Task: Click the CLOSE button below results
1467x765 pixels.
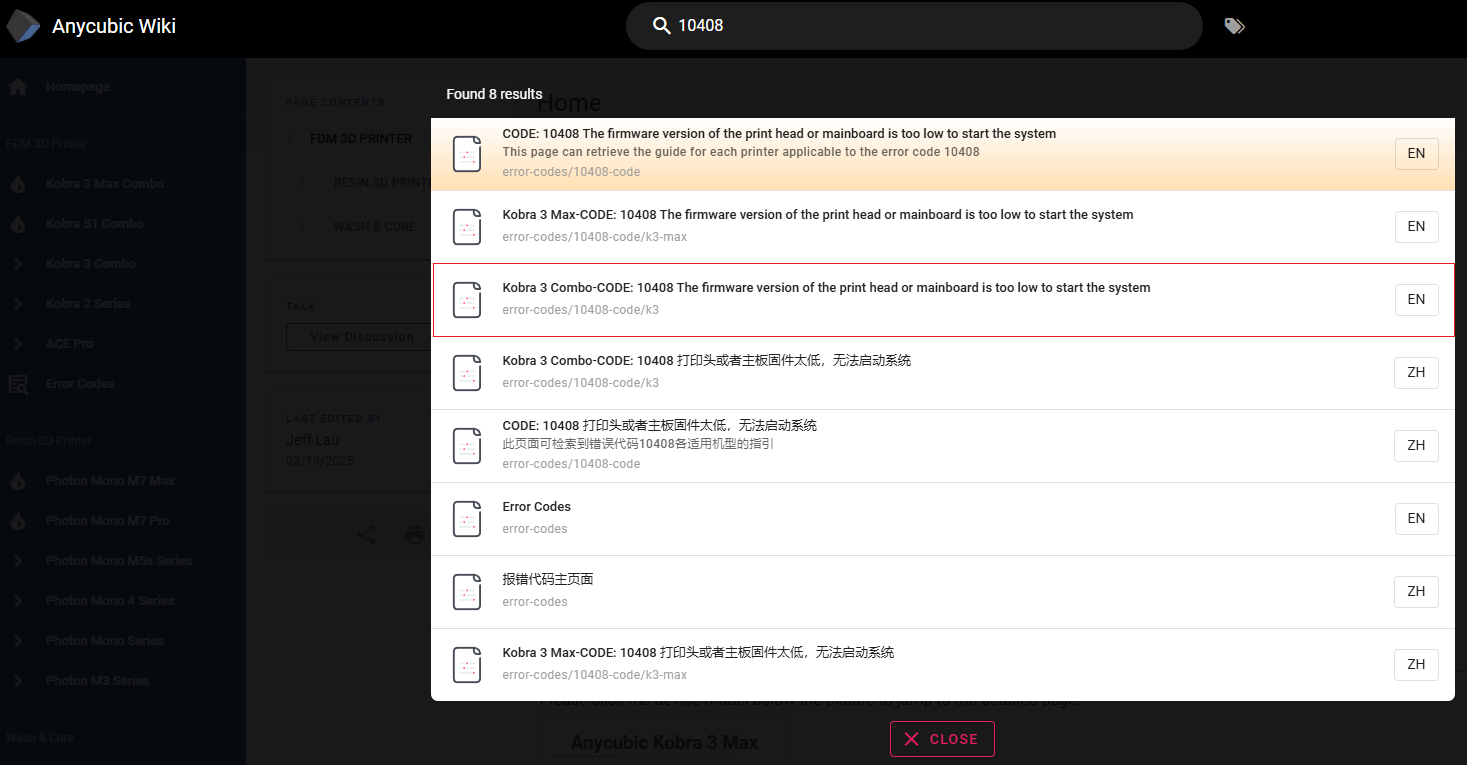Action: click(x=942, y=739)
